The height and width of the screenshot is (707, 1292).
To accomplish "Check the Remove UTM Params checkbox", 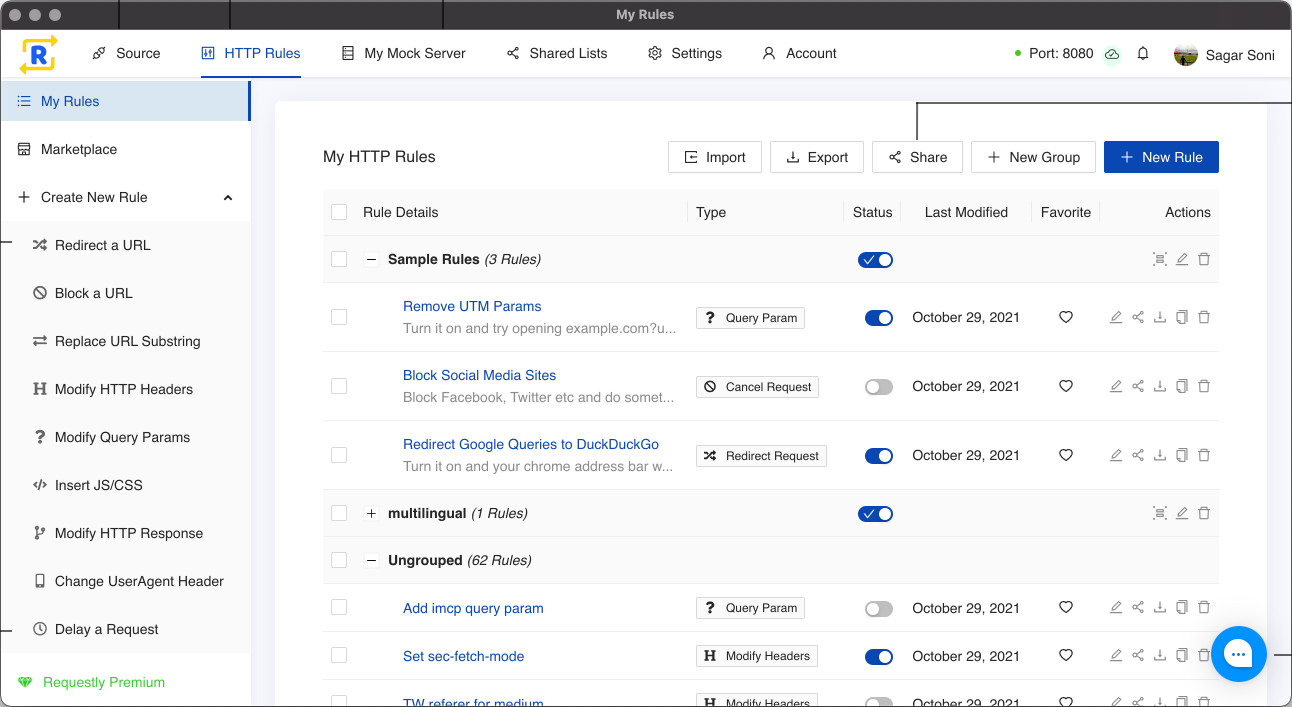I will pyautogui.click(x=339, y=317).
